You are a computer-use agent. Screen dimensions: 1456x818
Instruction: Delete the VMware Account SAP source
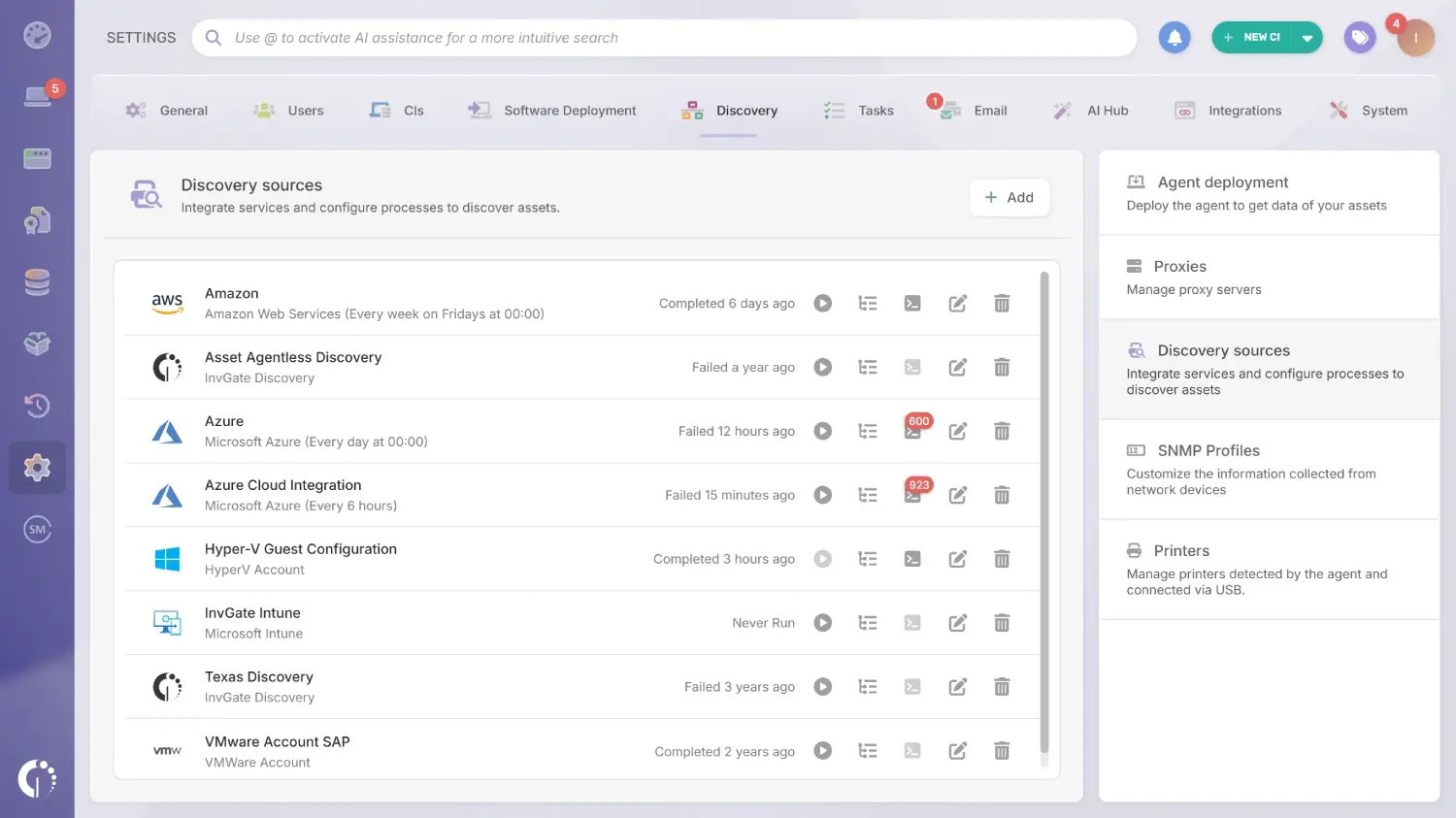click(1002, 751)
